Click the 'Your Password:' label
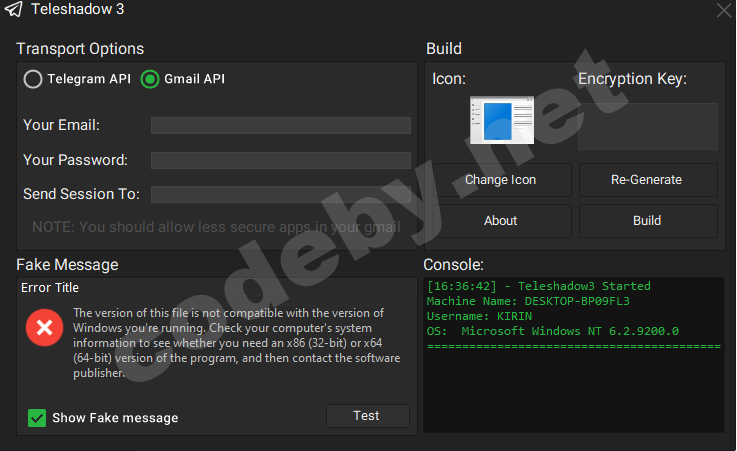This screenshot has width=737, height=451. [x=75, y=160]
